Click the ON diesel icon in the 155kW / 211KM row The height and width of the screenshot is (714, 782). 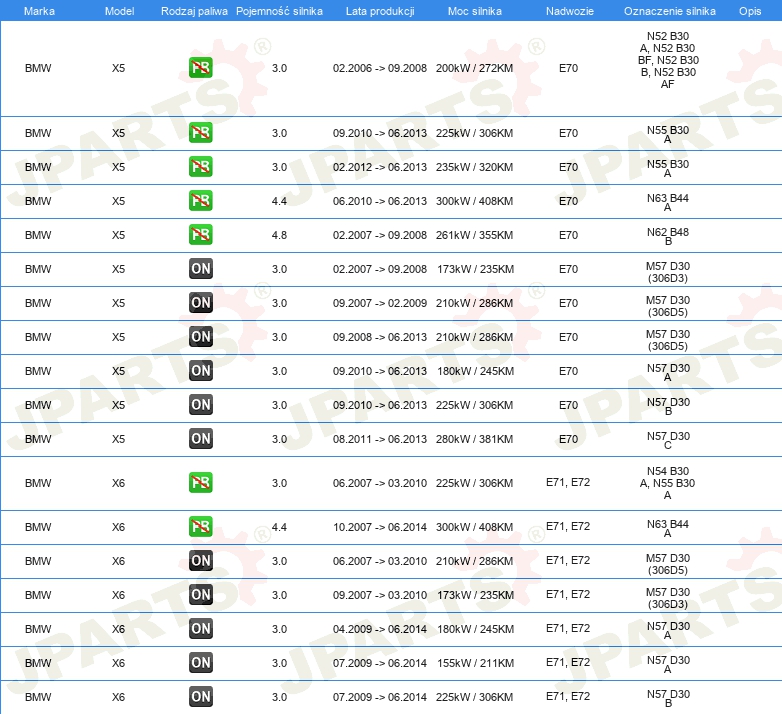[200, 663]
